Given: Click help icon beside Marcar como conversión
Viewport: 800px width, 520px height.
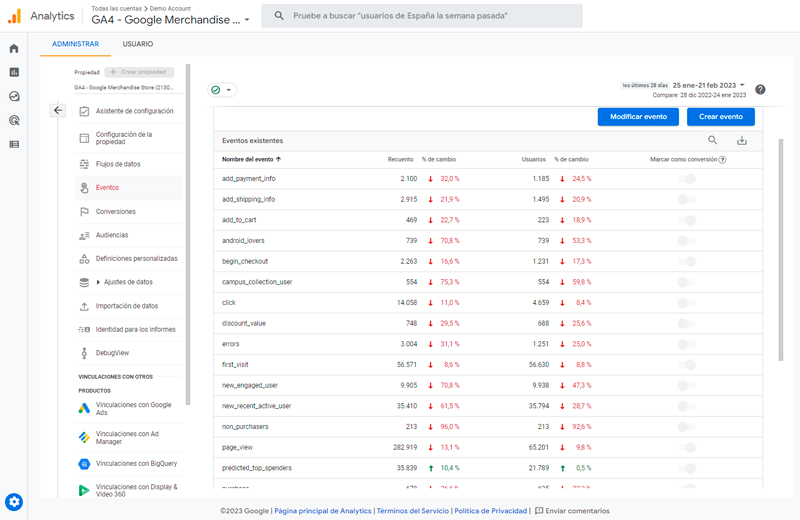Looking at the screenshot, I should click(x=722, y=160).
